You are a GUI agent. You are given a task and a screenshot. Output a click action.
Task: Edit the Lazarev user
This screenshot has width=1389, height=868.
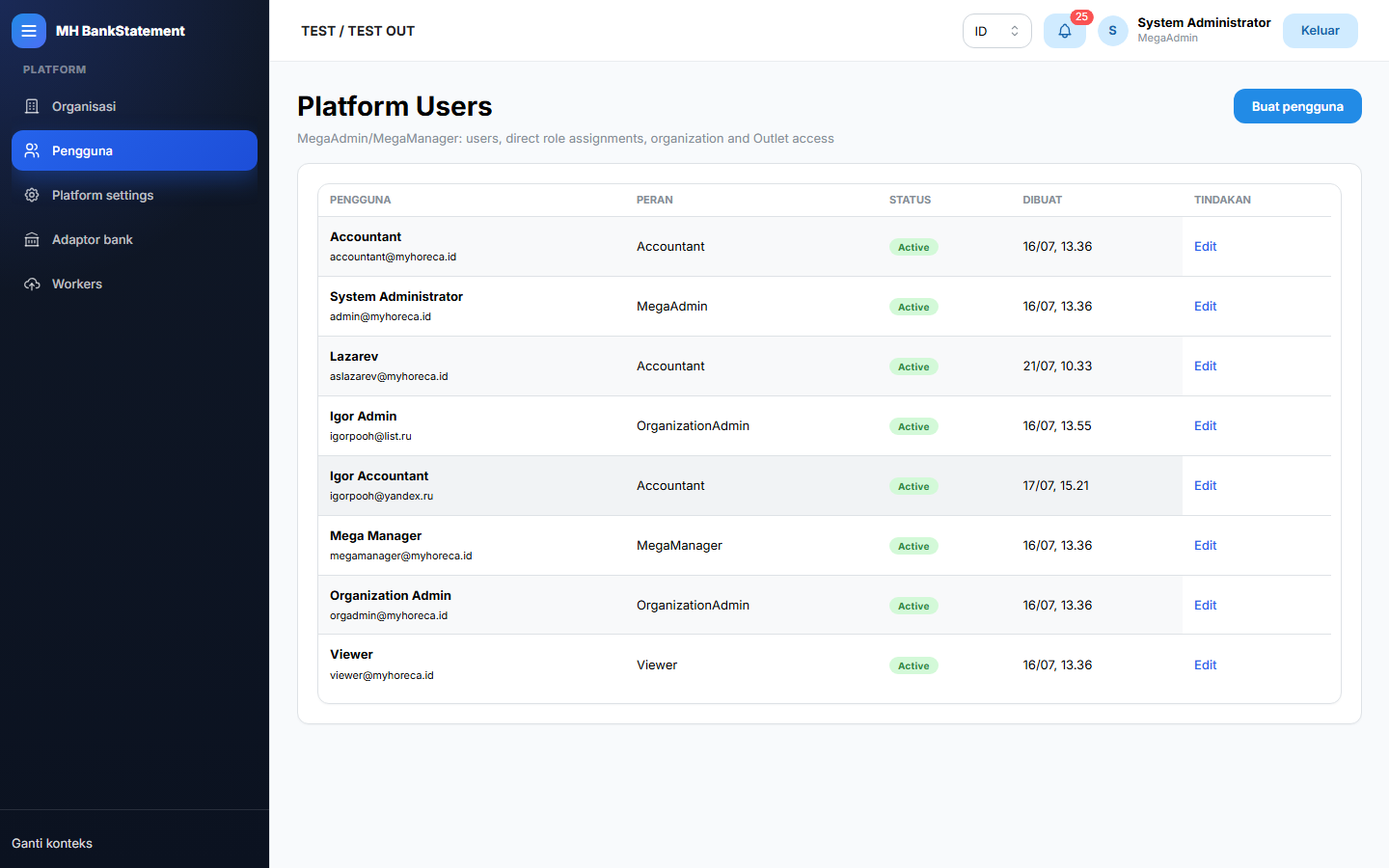click(1205, 366)
